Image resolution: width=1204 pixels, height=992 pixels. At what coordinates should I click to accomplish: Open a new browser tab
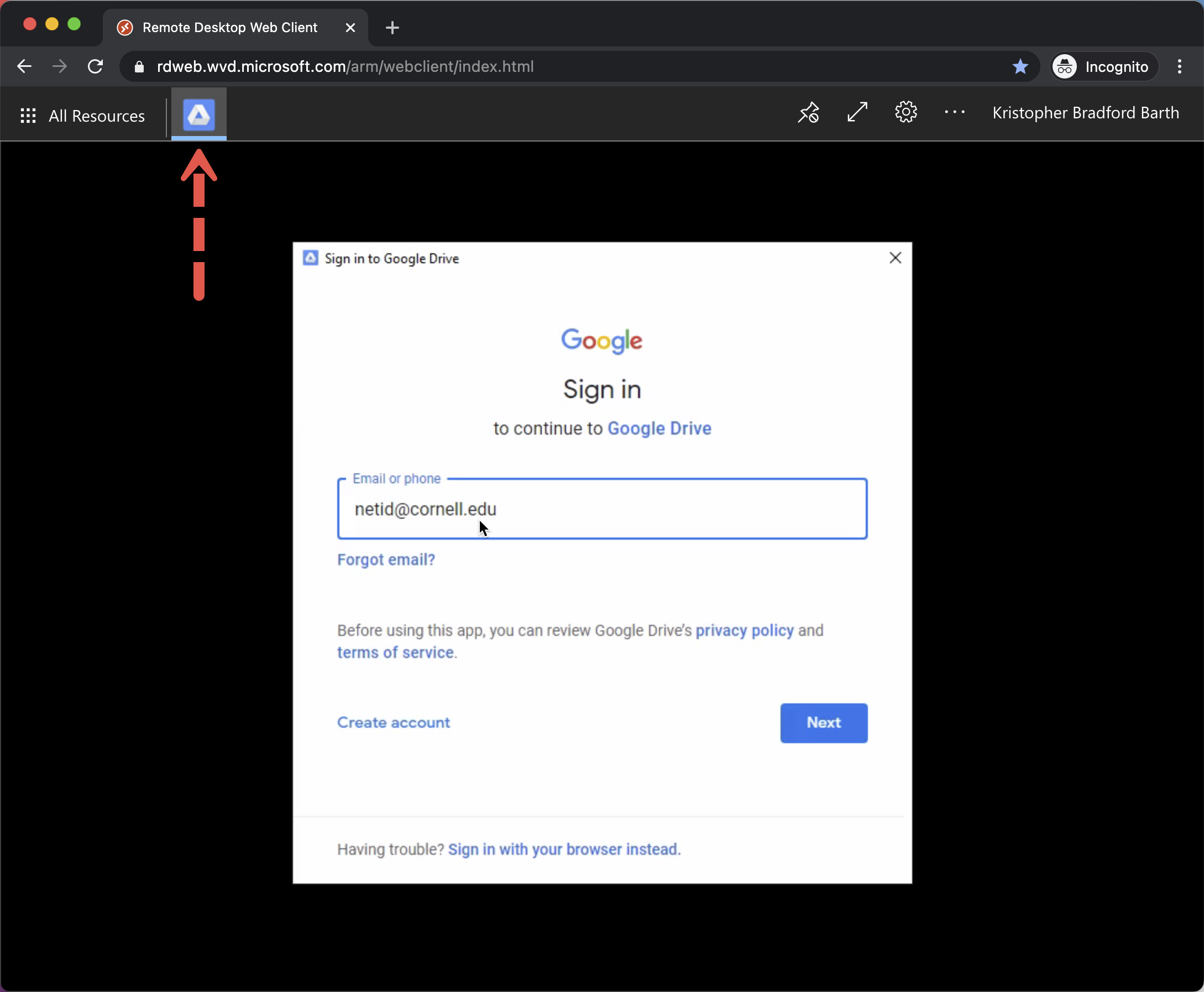[392, 28]
